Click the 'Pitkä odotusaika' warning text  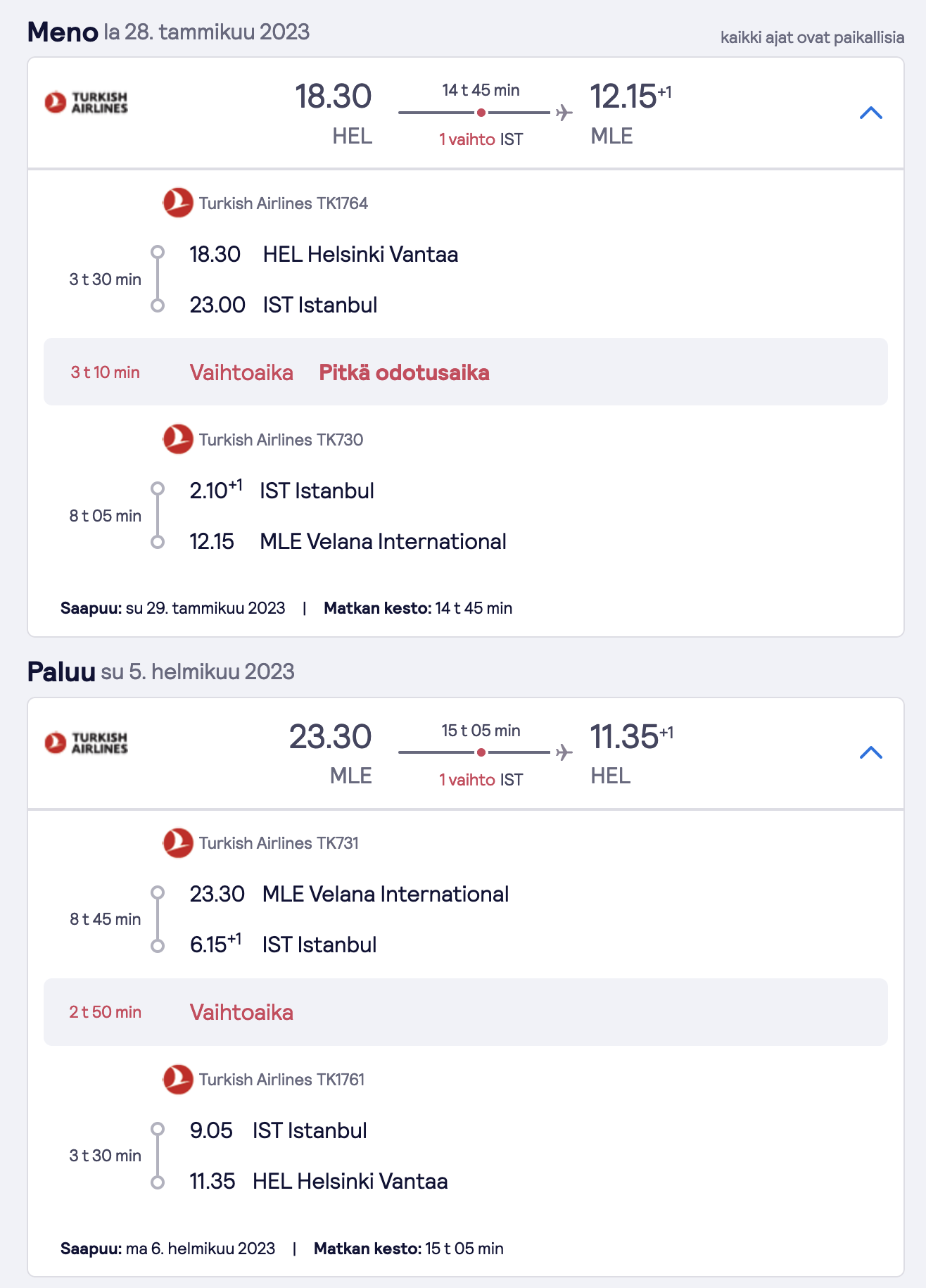[404, 372]
